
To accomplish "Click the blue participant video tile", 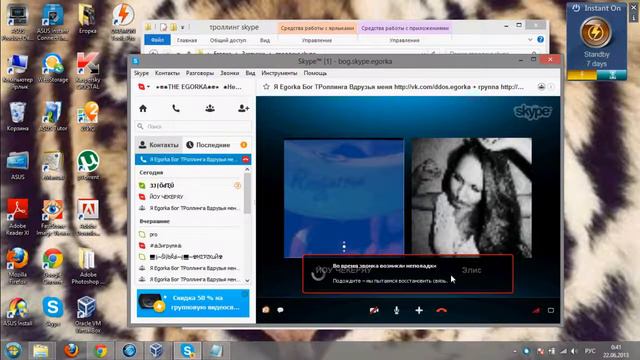I will 344,198.
